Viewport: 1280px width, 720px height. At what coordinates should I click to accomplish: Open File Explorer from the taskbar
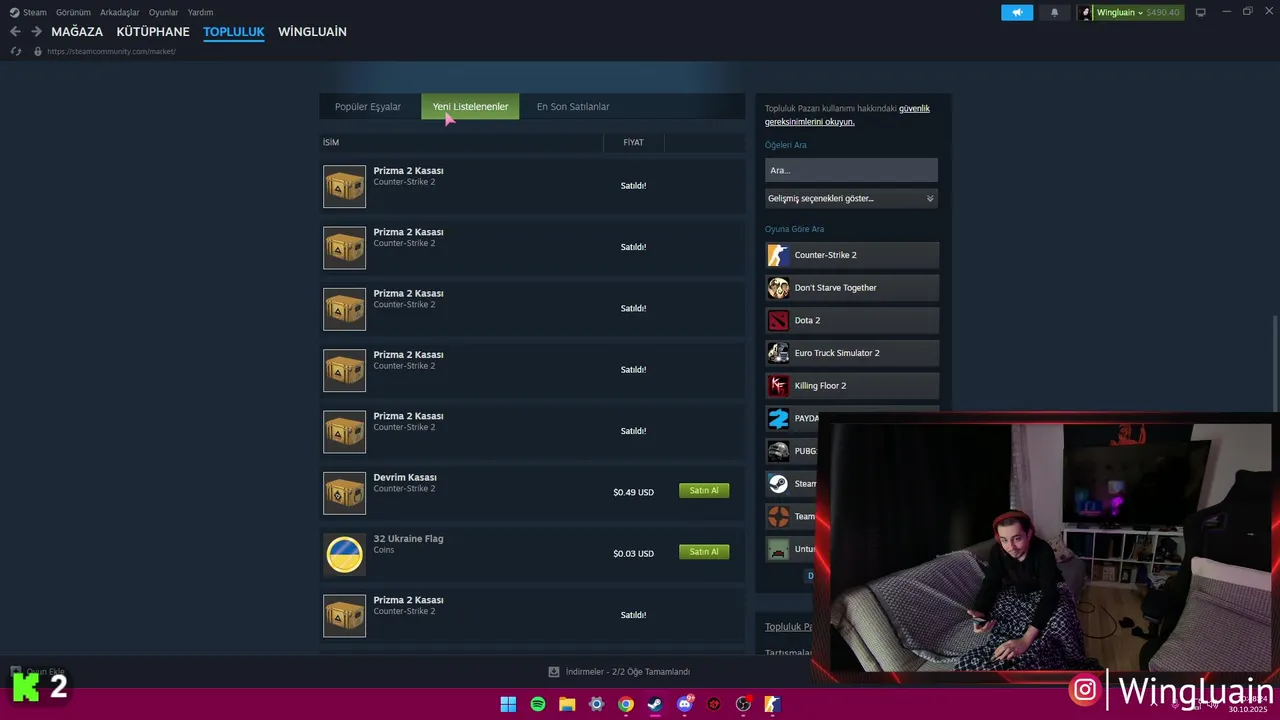point(567,704)
